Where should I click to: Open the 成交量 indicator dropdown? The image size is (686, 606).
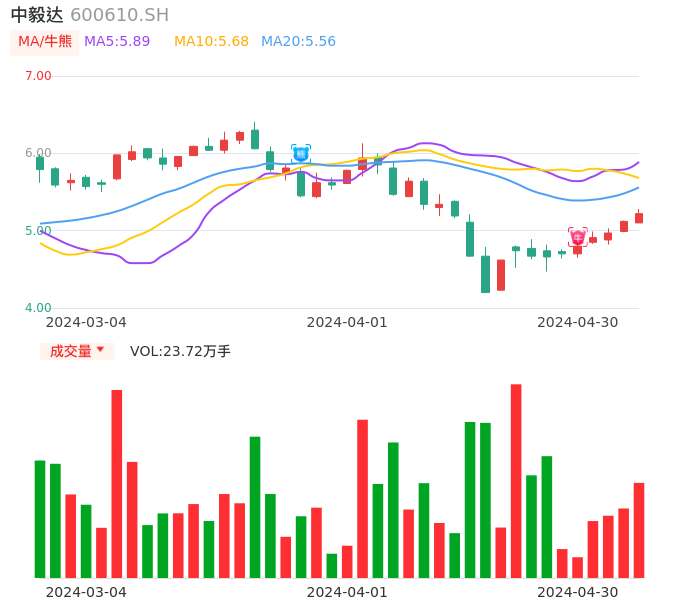[78, 351]
